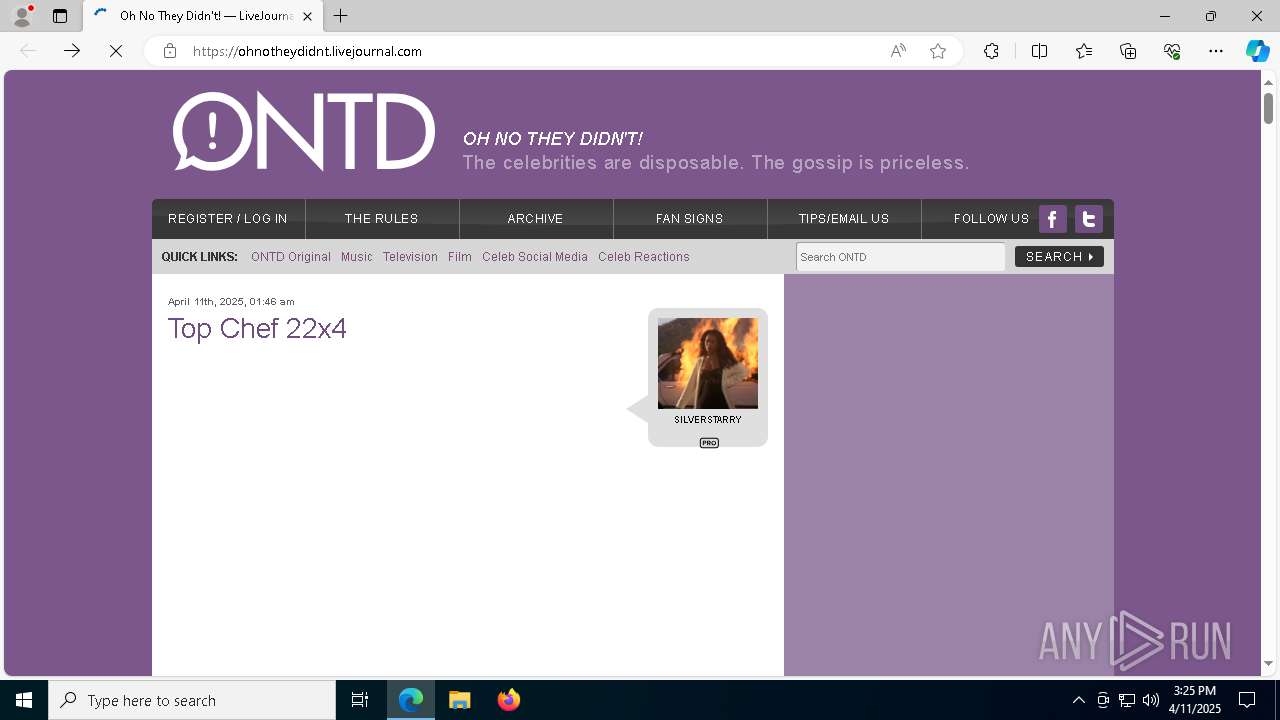Go forward using the forward arrow
This screenshot has height=720, width=1280.
[72, 51]
